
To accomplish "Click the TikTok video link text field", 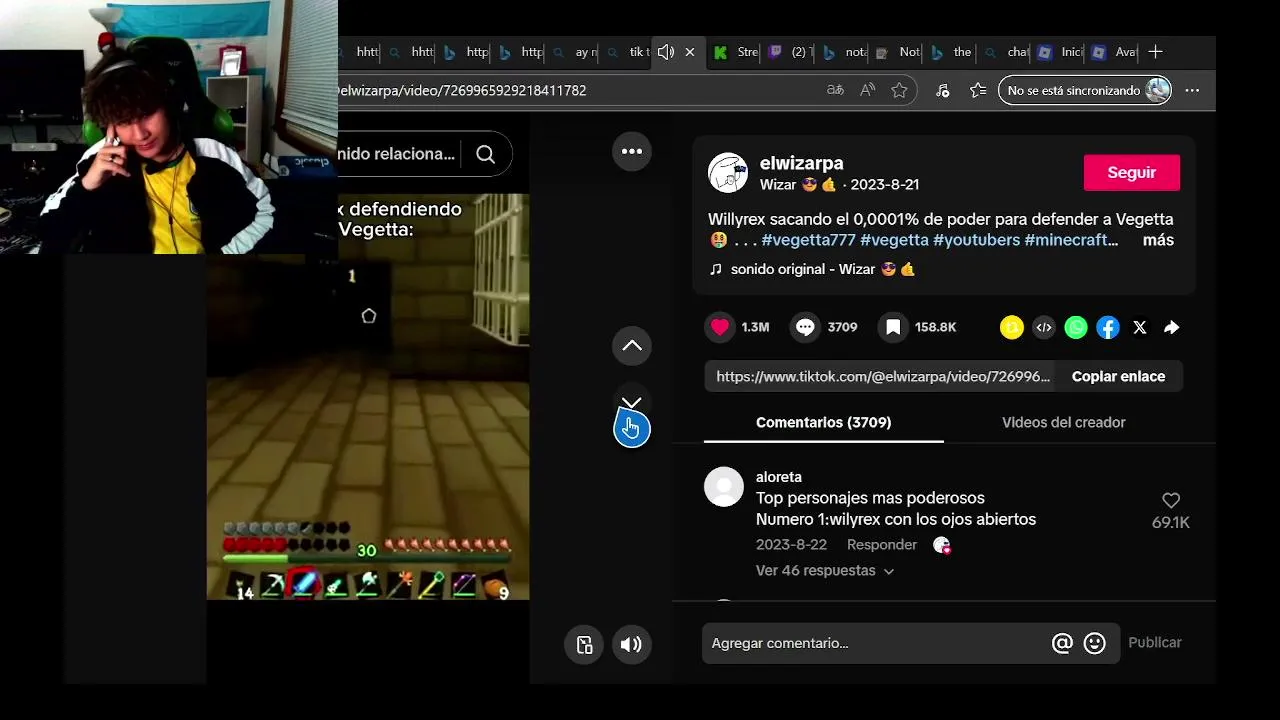I will (x=883, y=376).
